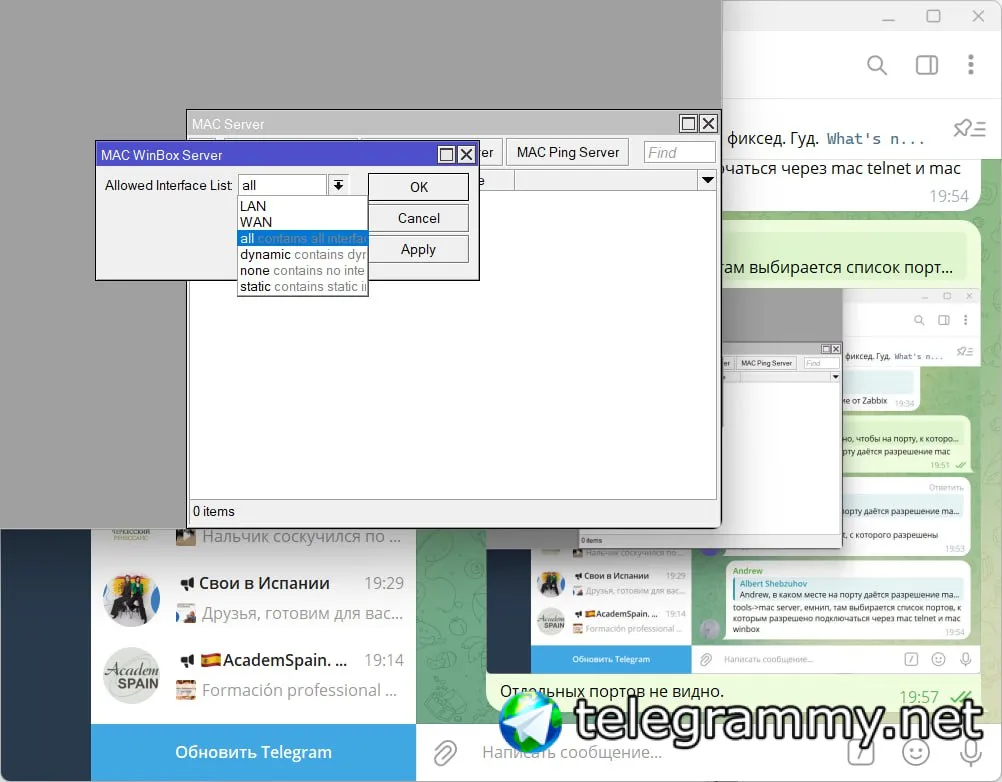
Task: Select WAN in the interface list
Action: pos(302,222)
